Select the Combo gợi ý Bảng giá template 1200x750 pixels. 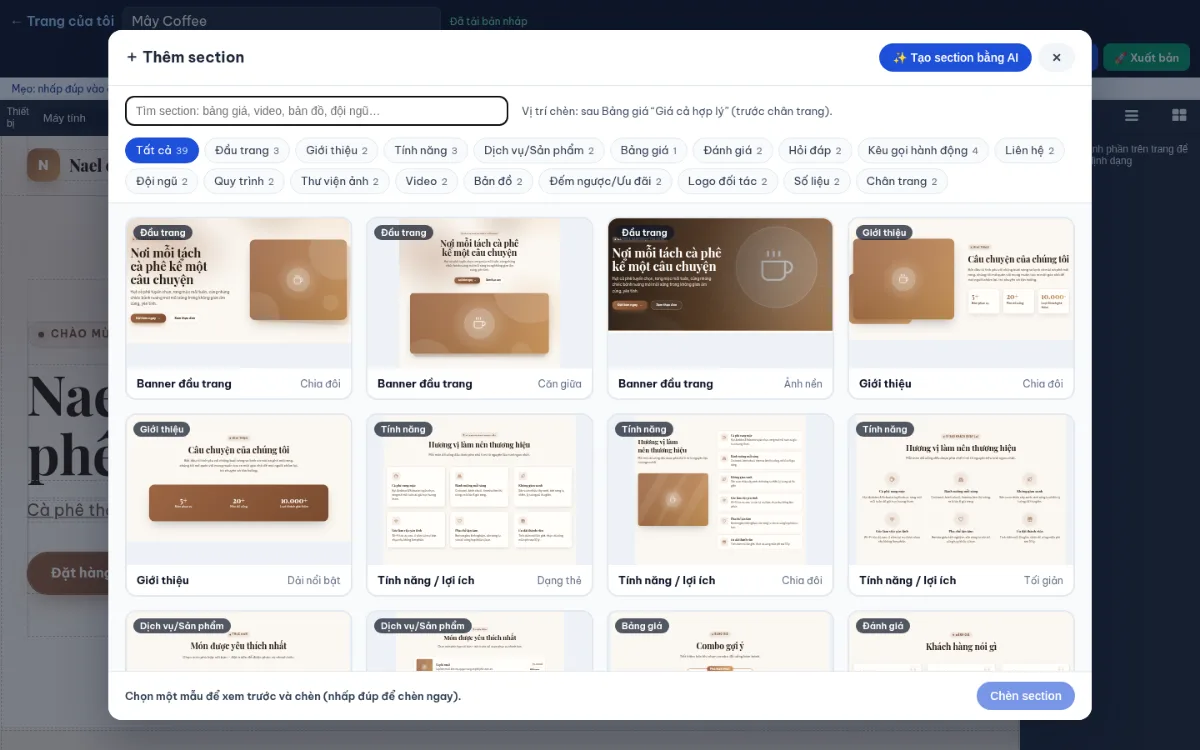720,641
